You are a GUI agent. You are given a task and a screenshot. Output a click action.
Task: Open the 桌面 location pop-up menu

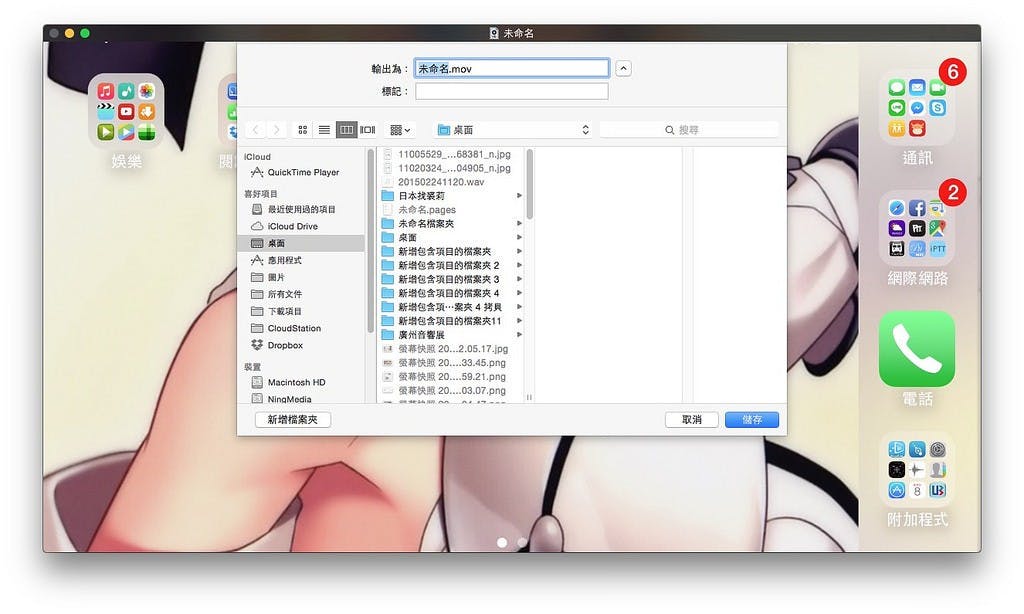point(513,130)
